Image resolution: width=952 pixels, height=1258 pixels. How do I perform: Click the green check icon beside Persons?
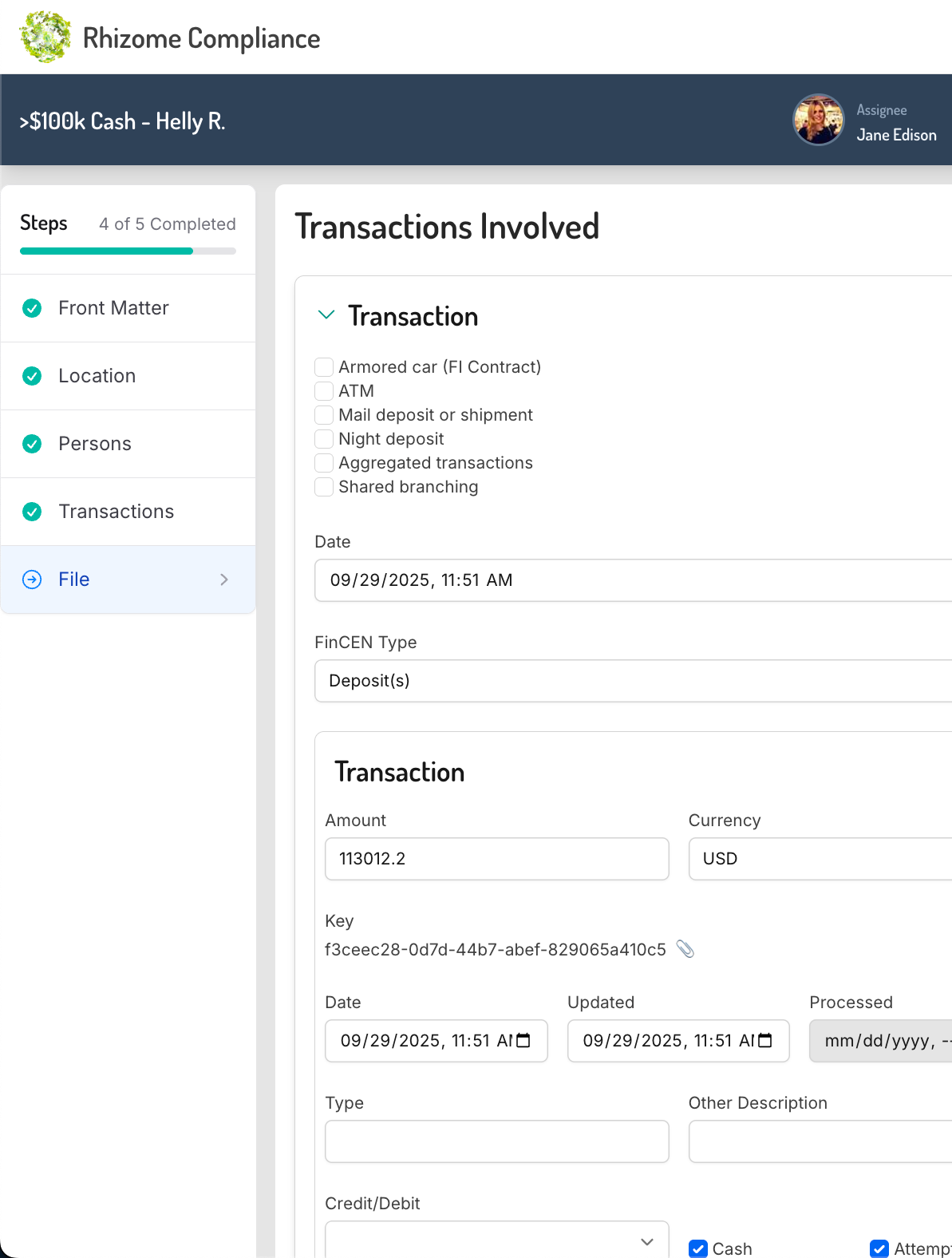pos(32,444)
